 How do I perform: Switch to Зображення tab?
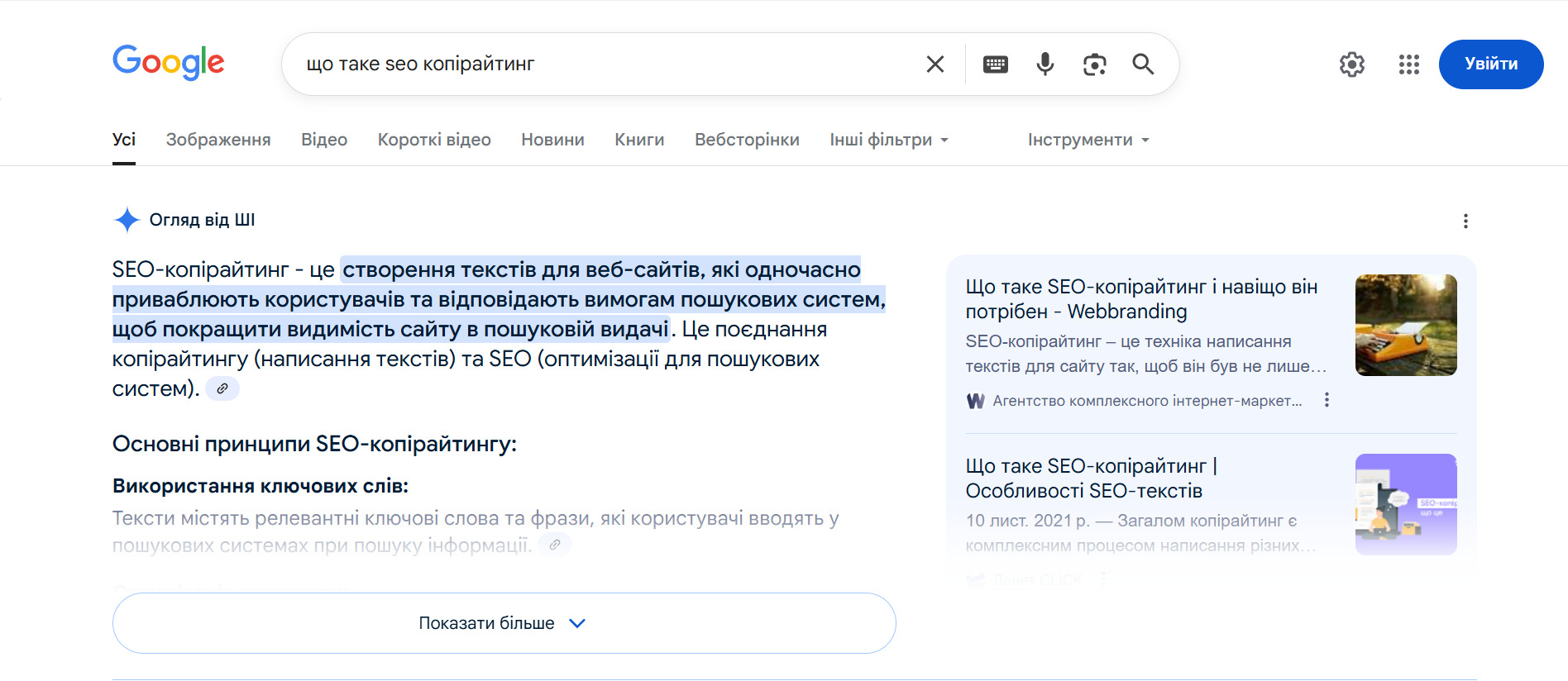click(x=218, y=140)
